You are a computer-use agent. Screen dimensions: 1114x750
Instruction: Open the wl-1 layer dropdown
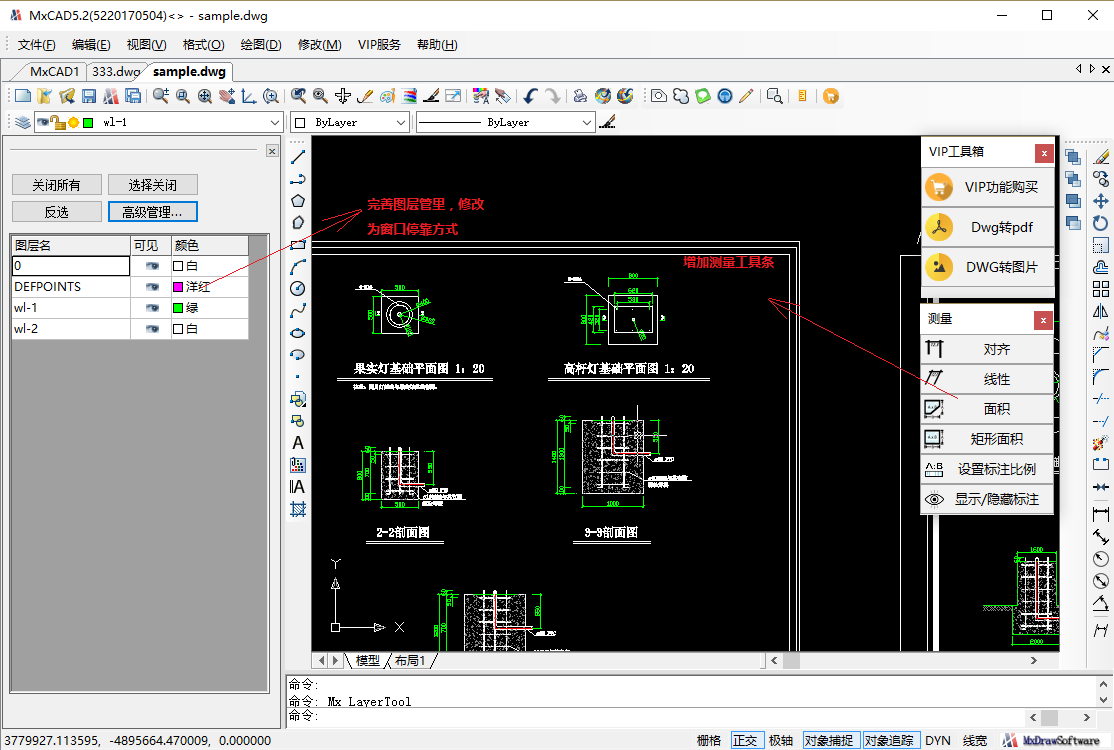pyautogui.click(x=275, y=122)
